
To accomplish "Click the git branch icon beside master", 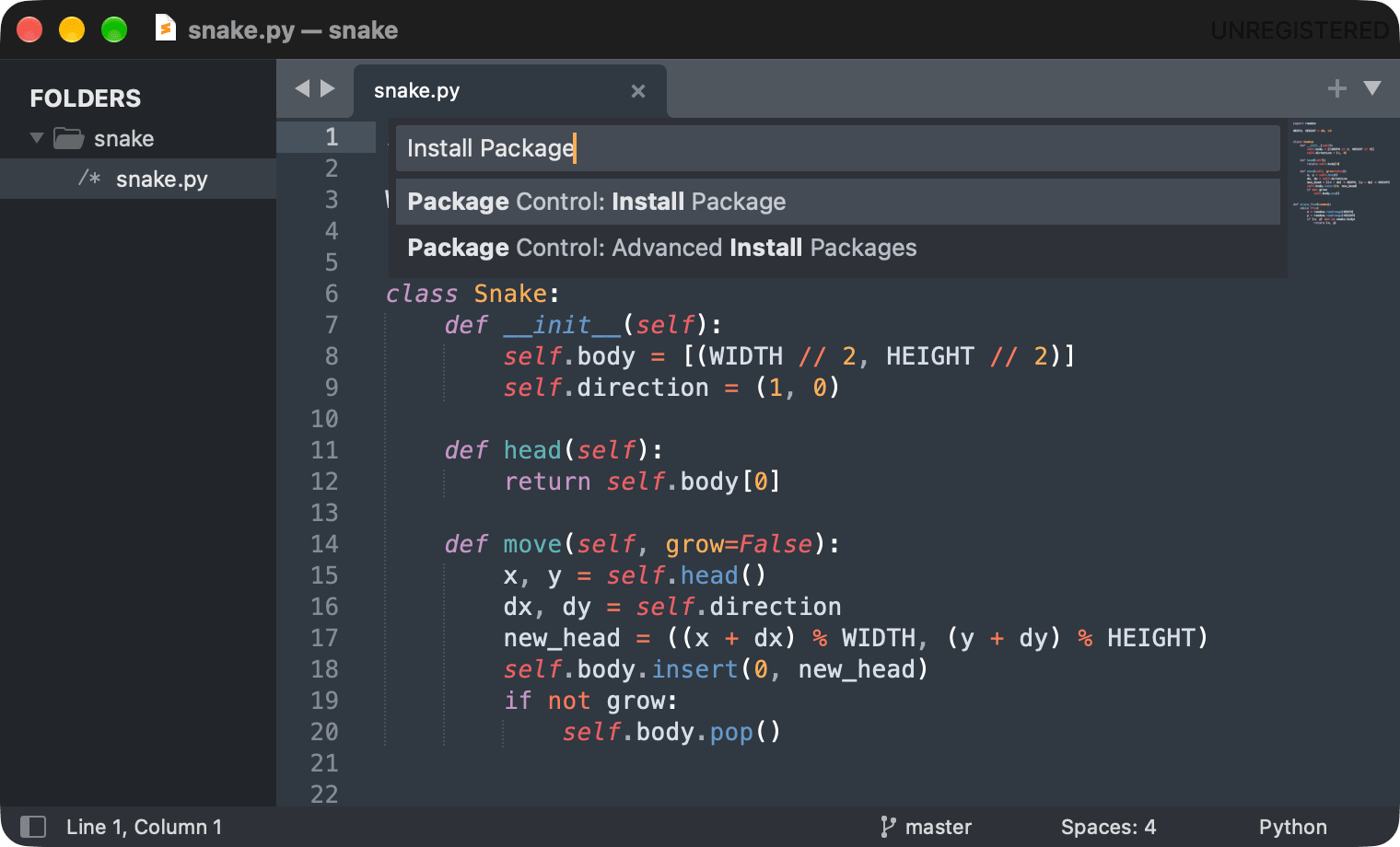I will coord(888,827).
